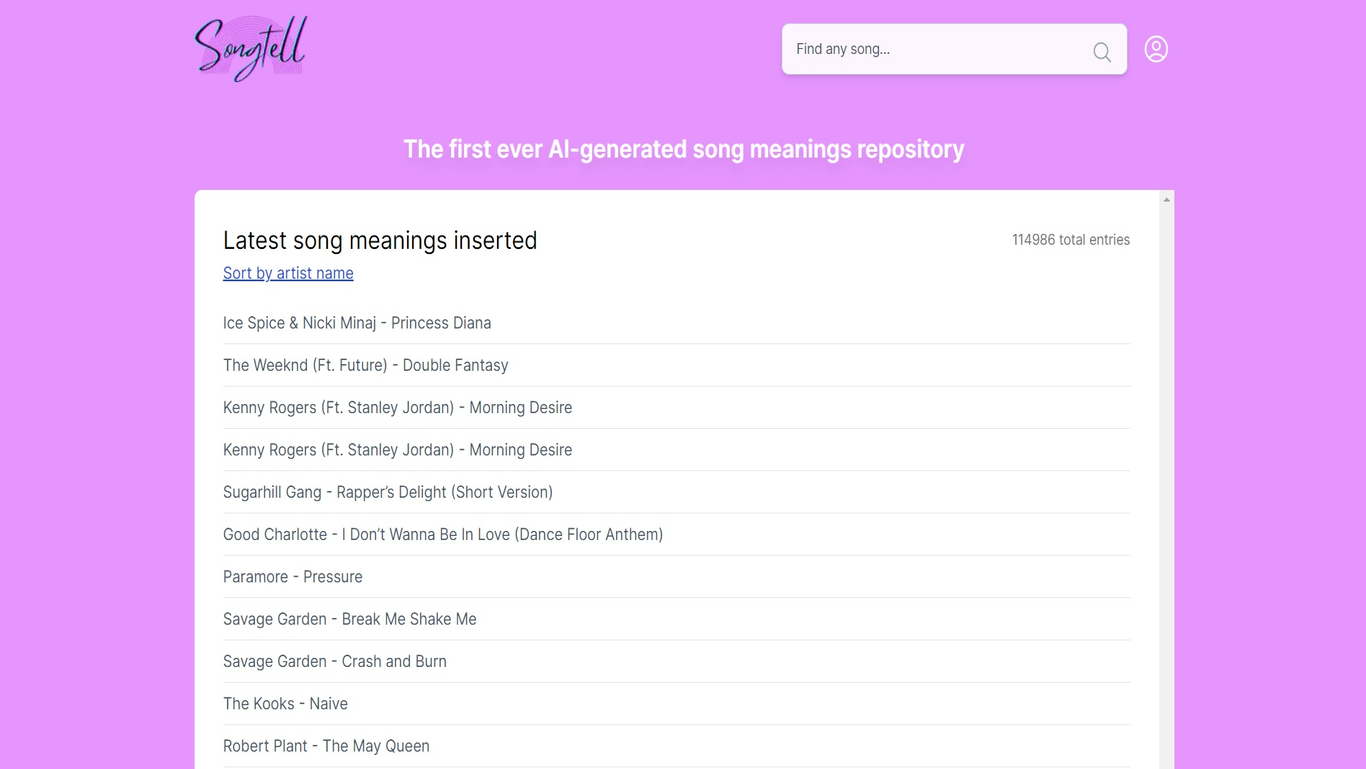Open Sugarhill Gang - Rapper's Delight (Short Version)
1366x769 pixels.
point(387,492)
